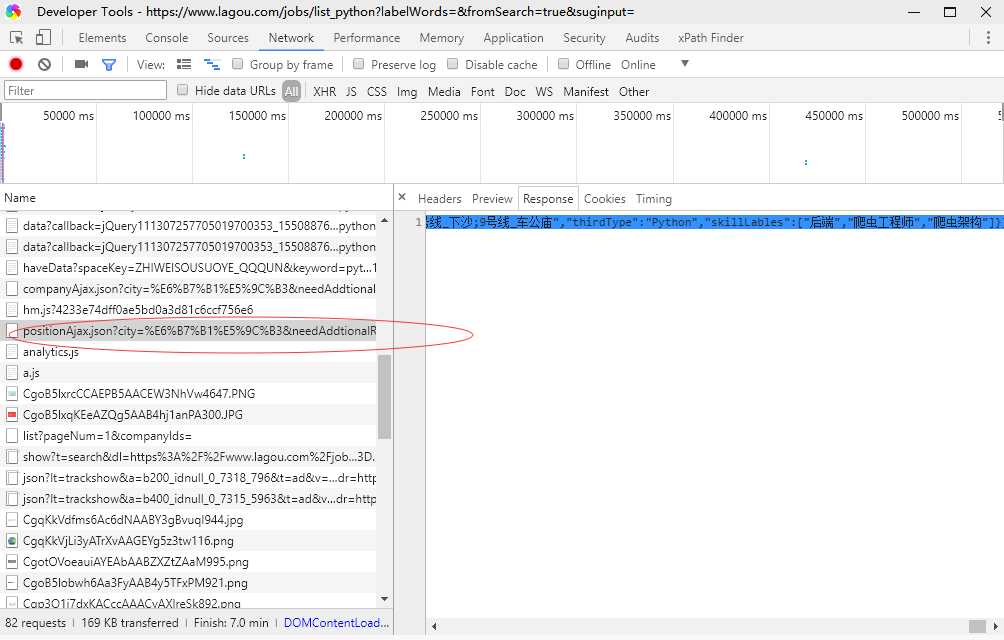The height and width of the screenshot is (640, 1004).
Task: Show the waterfall overview icon
Action: [211, 64]
